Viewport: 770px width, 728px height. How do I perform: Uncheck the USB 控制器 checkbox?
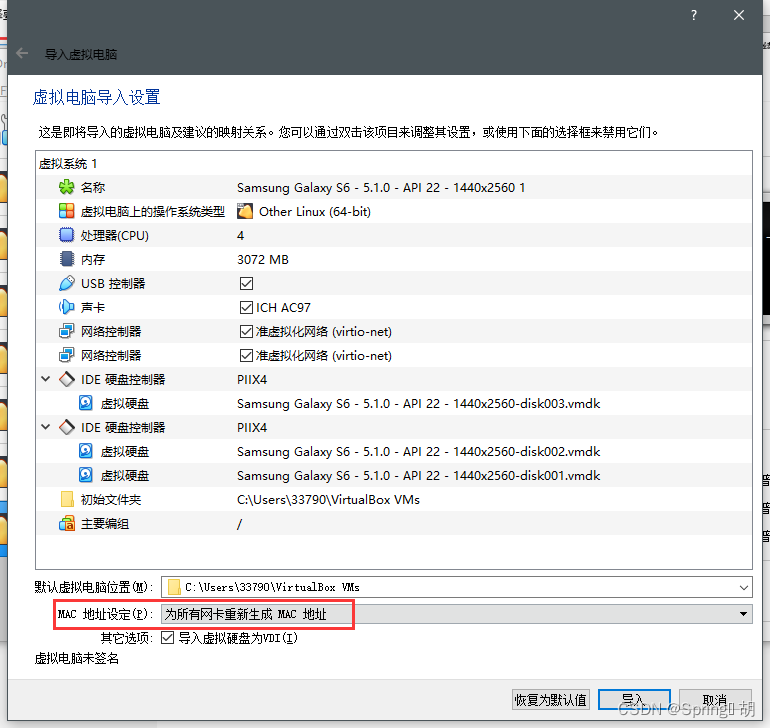pos(246,283)
